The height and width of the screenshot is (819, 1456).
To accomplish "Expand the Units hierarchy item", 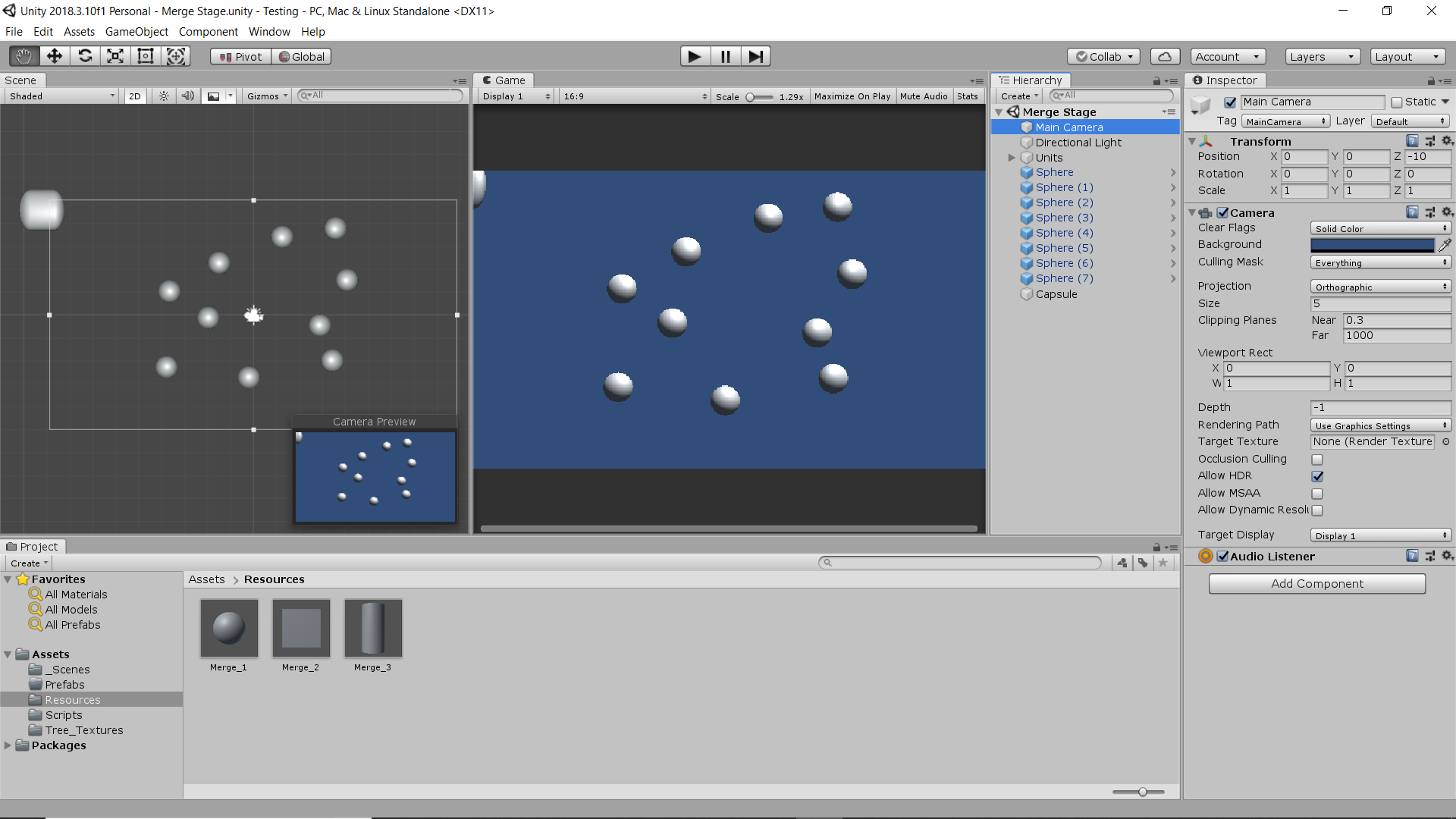I will click(1012, 158).
